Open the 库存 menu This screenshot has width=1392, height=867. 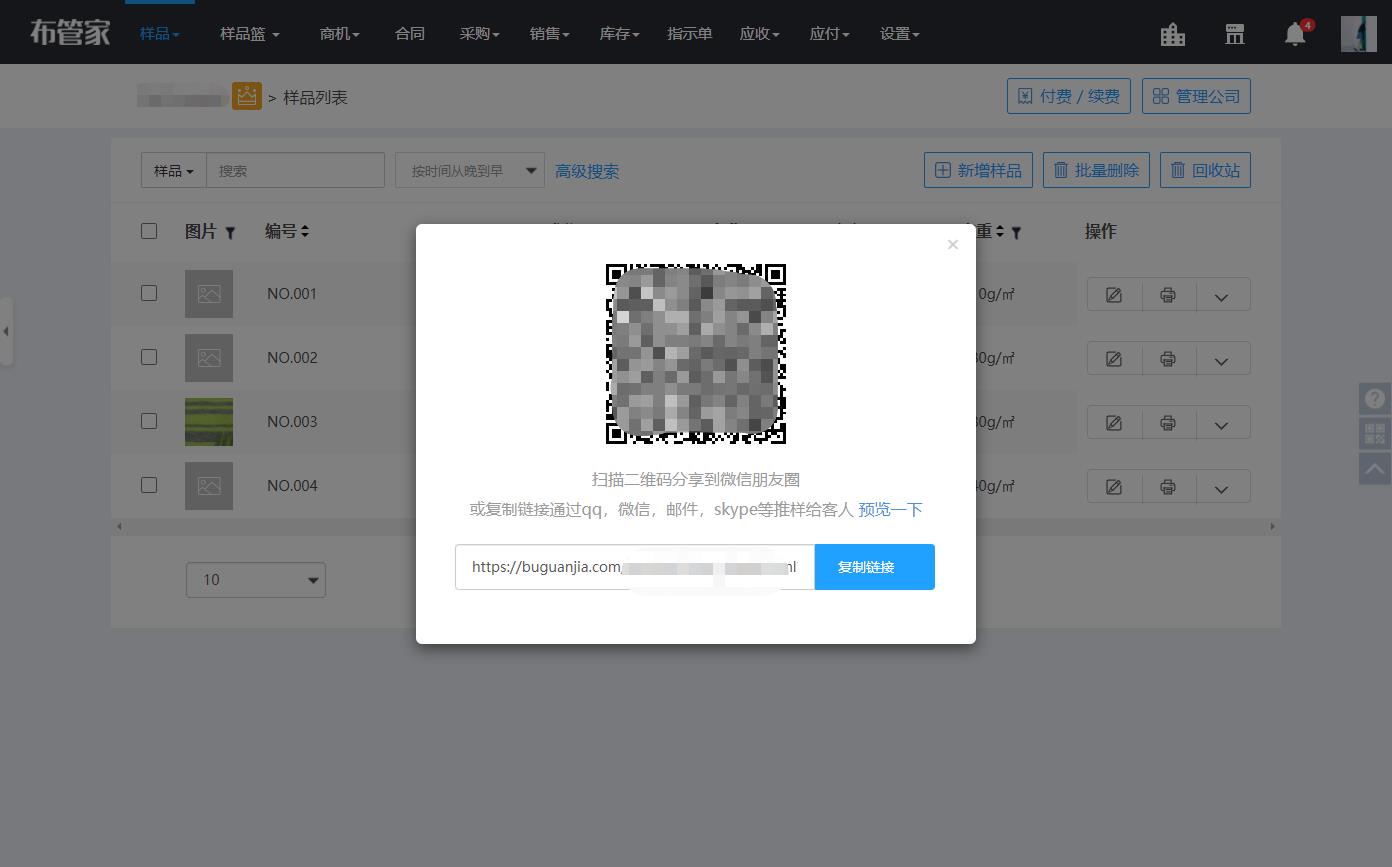pyautogui.click(x=620, y=34)
